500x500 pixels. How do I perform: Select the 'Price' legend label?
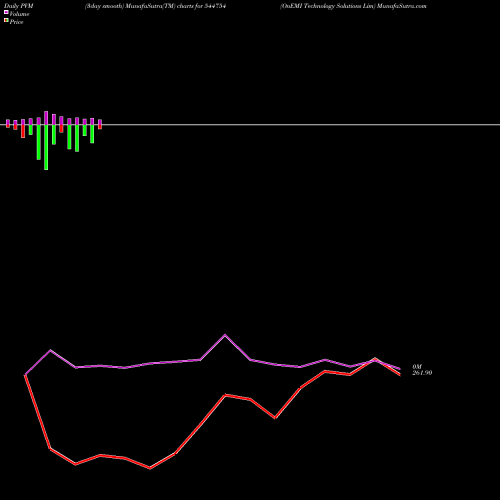click(16, 22)
